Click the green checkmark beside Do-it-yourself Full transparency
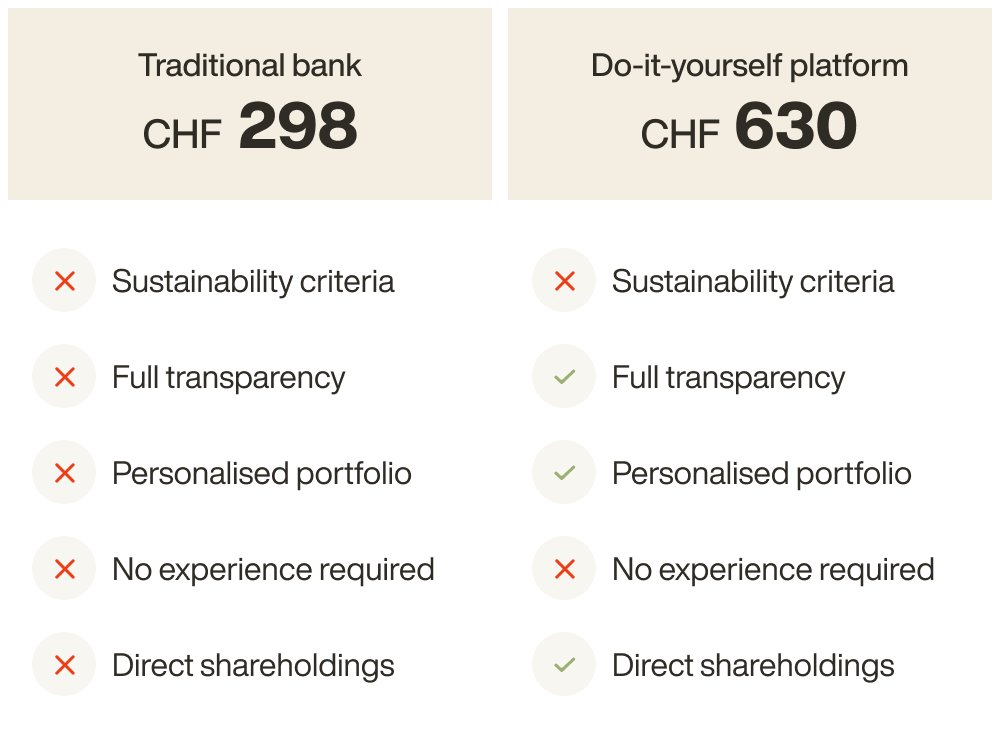Screen dimensions: 1000x752 [x=564, y=376]
